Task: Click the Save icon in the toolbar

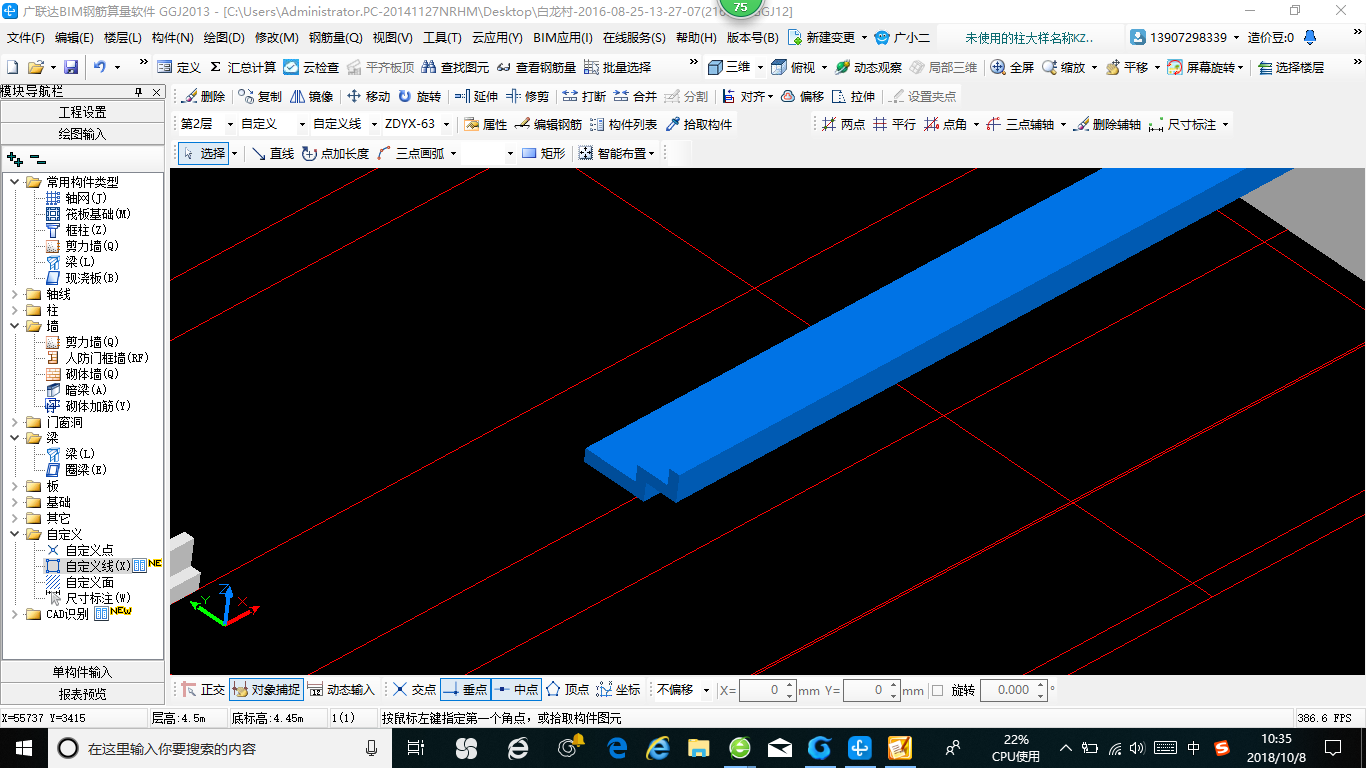Action: pos(71,67)
